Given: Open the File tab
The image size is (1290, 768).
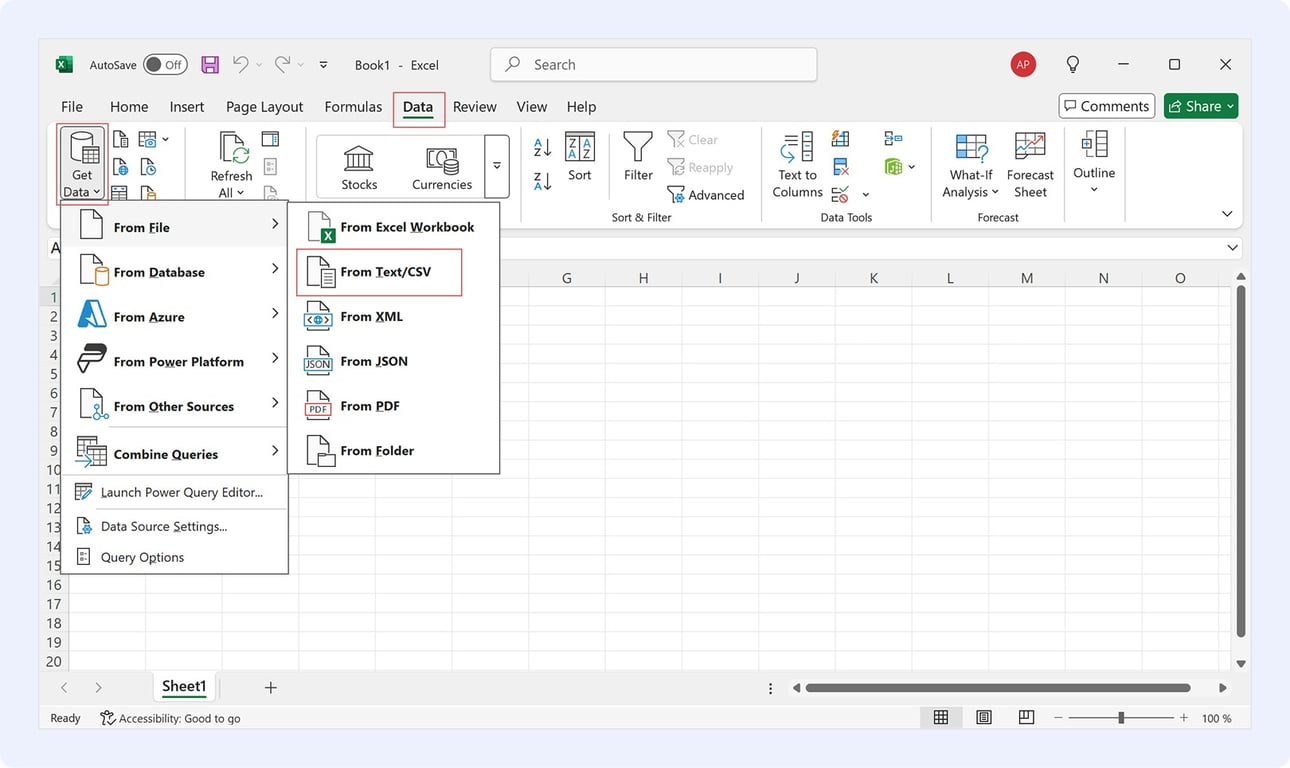Looking at the screenshot, I should [72, 107].
